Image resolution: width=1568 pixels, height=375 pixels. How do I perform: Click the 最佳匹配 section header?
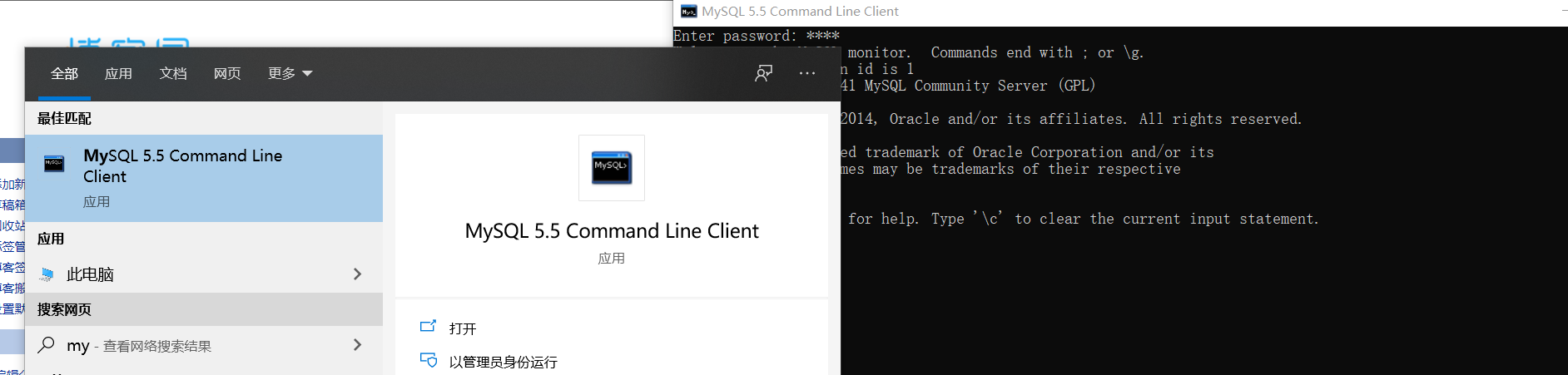(64, 118)
